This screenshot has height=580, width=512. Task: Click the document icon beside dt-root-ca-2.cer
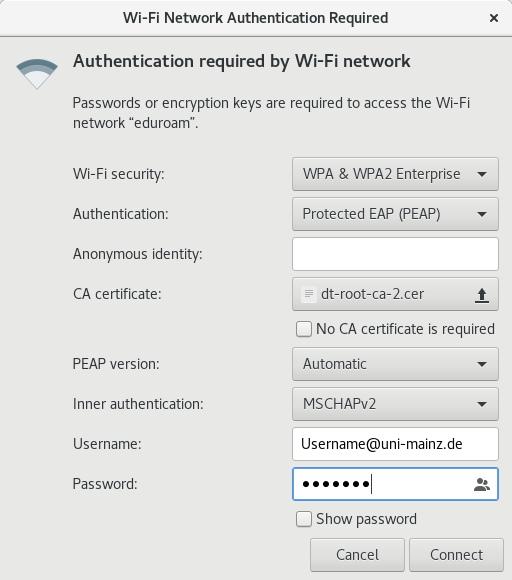click(309, 294)
